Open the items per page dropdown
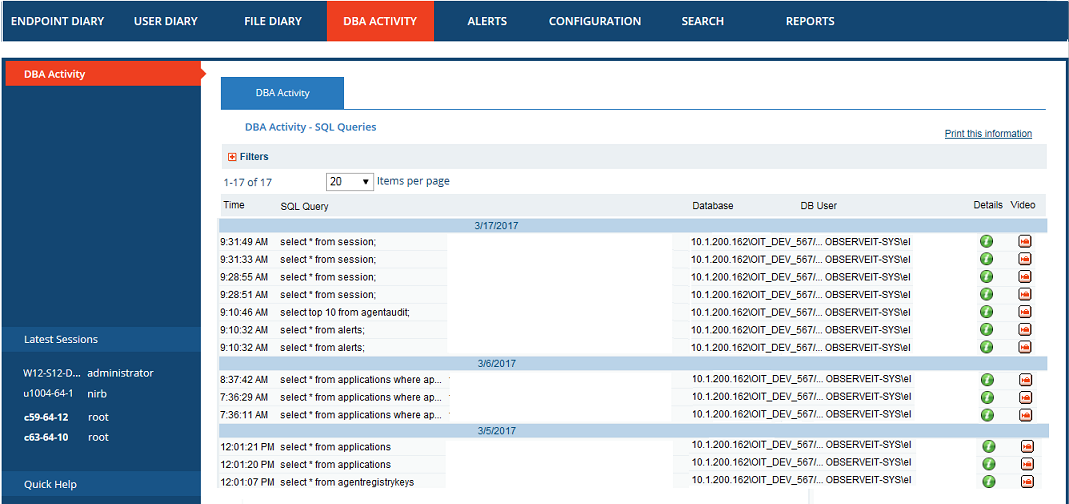The image size is (1069, 504). pos(350,182)
